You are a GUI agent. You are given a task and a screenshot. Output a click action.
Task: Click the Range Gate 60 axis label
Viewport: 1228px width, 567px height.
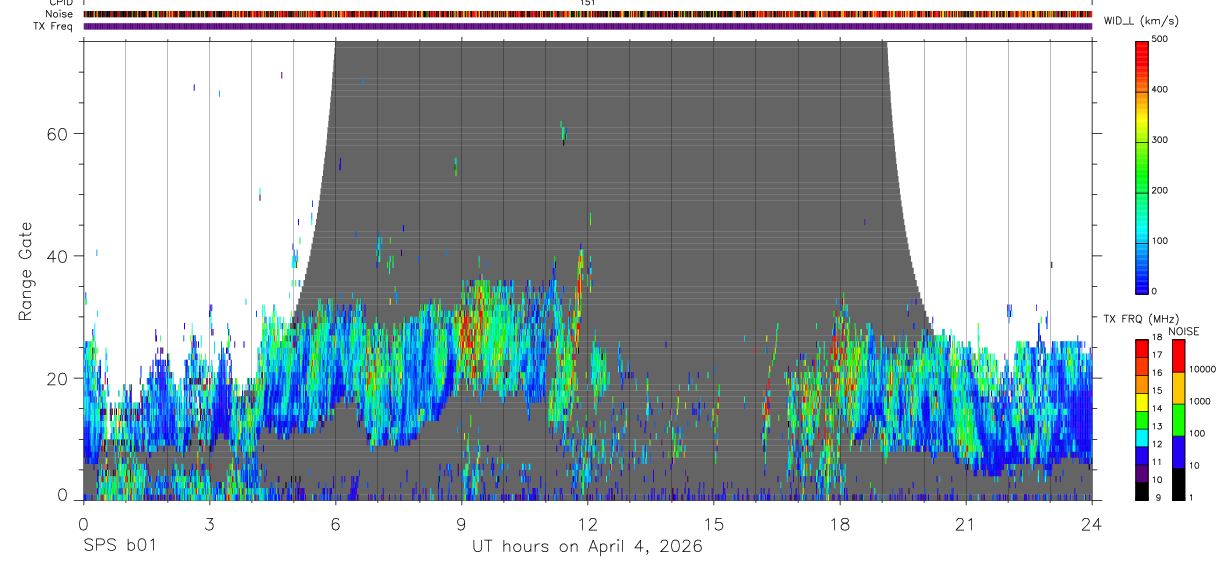(x=57, y=133)
